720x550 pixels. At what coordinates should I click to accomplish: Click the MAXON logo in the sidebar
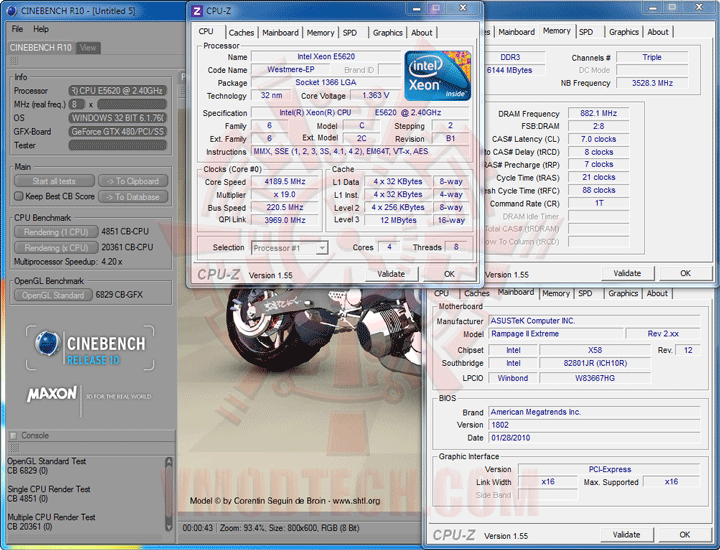53,393
